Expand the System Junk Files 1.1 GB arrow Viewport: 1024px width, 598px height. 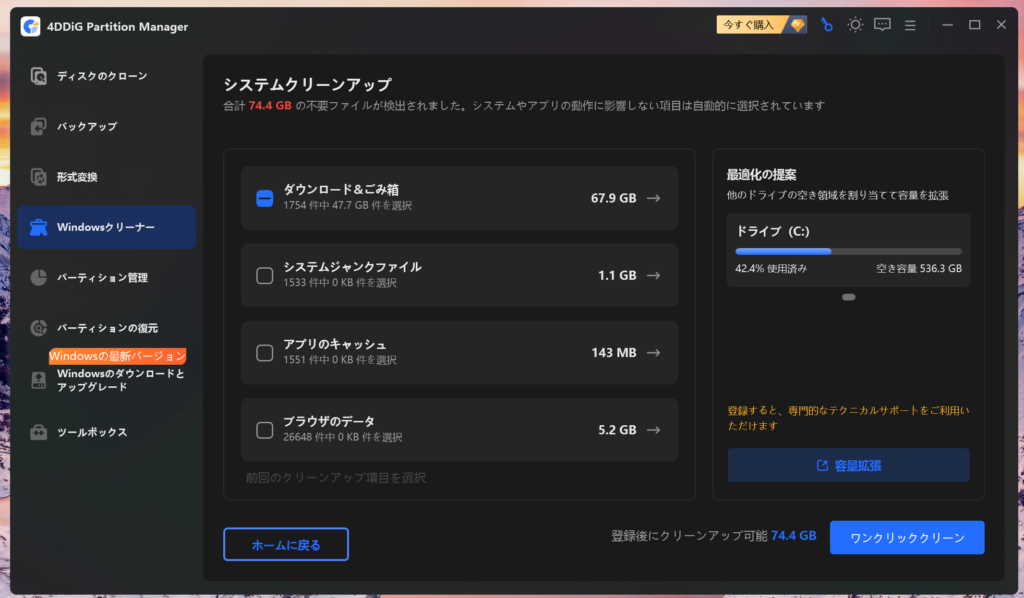coord(654,275)
